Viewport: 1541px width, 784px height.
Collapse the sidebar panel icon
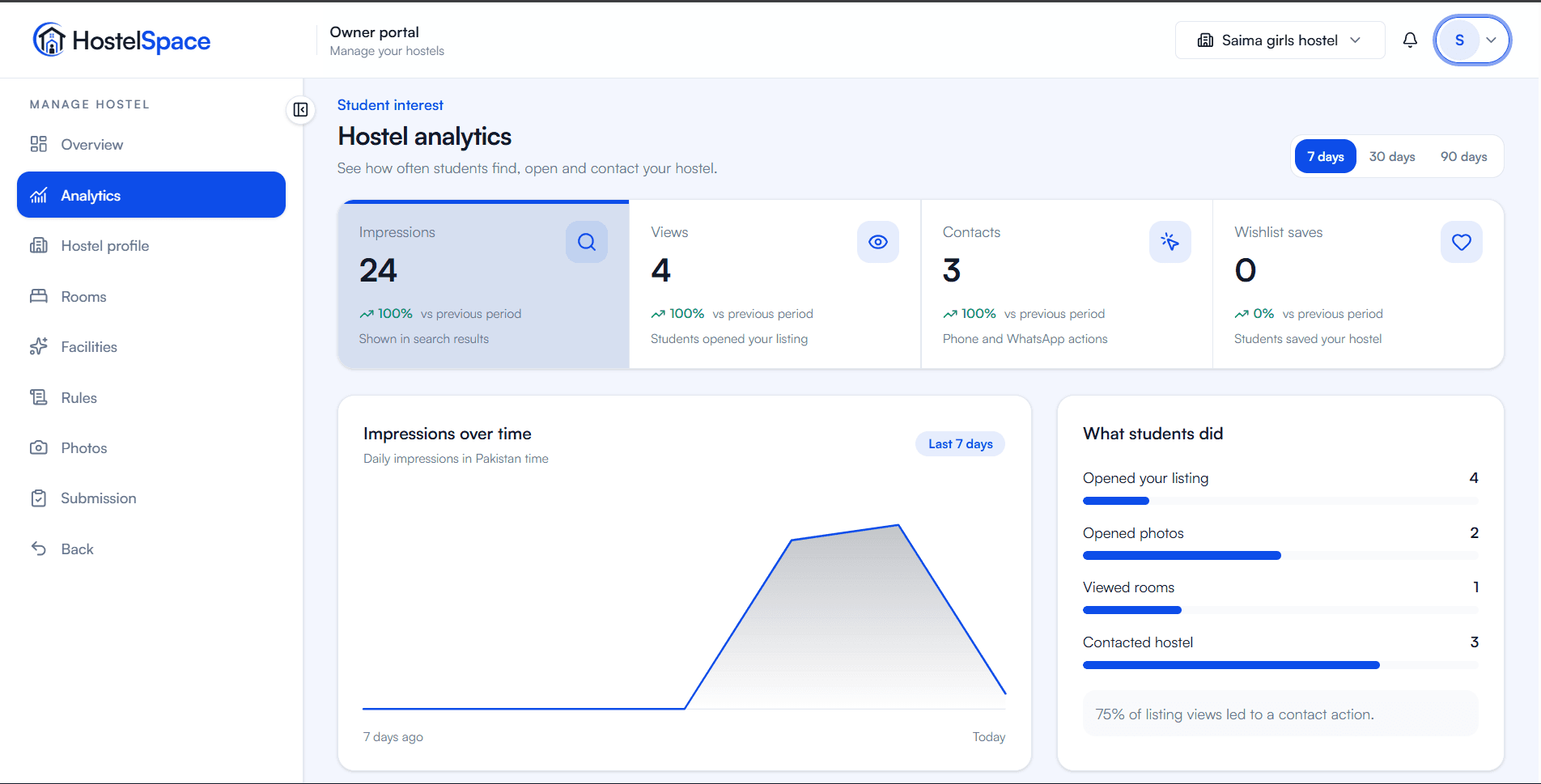[300, 109]
